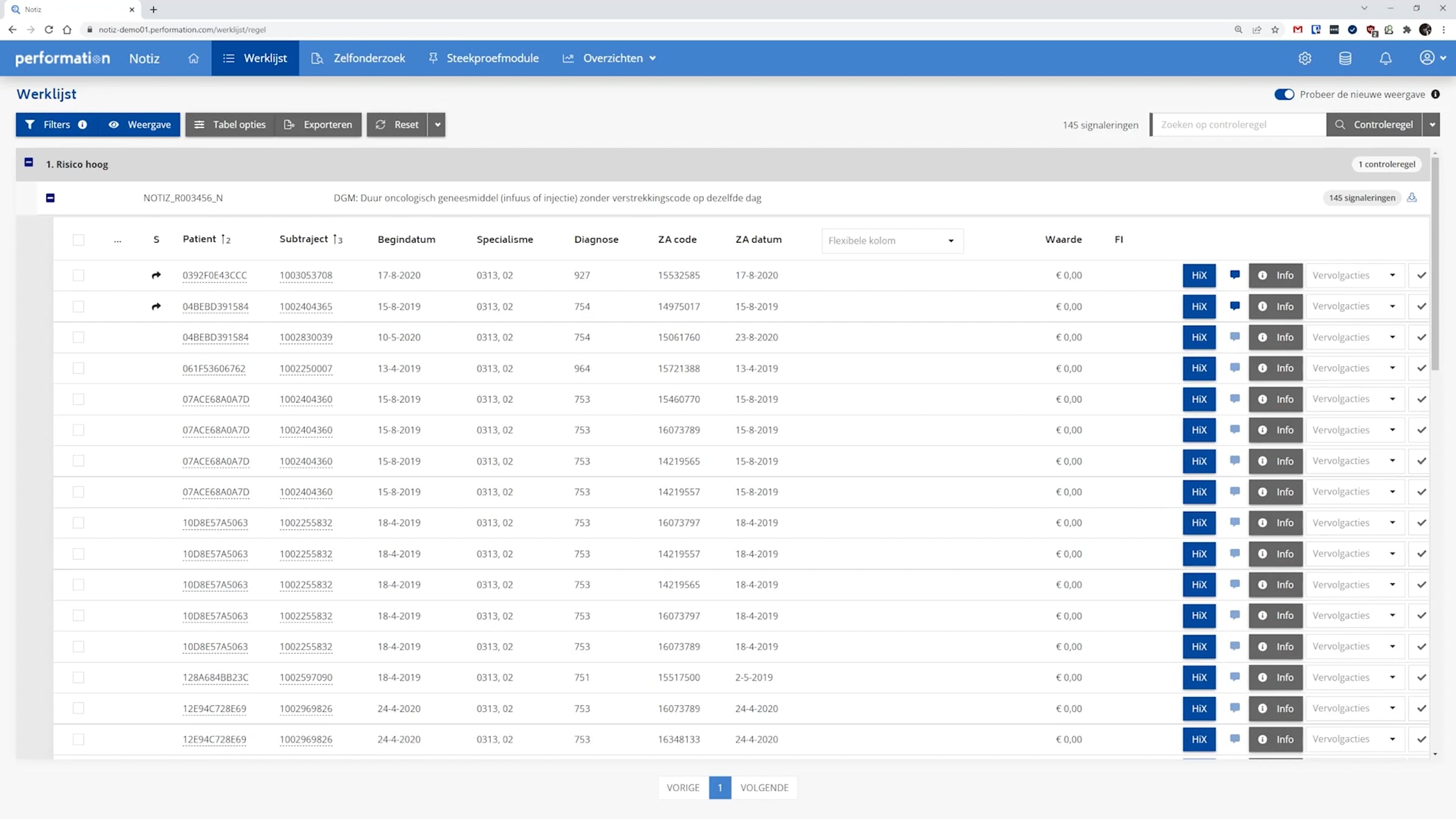This screenshot has width=1456, height=819.
Task: Open subtraject link 1003053708
Action: click(x=306, y=275)
